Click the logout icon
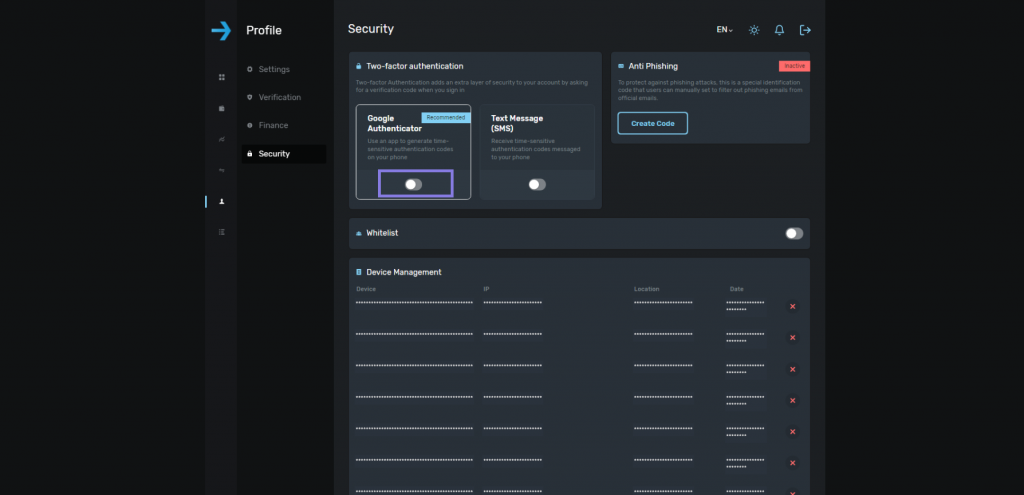 805,30
